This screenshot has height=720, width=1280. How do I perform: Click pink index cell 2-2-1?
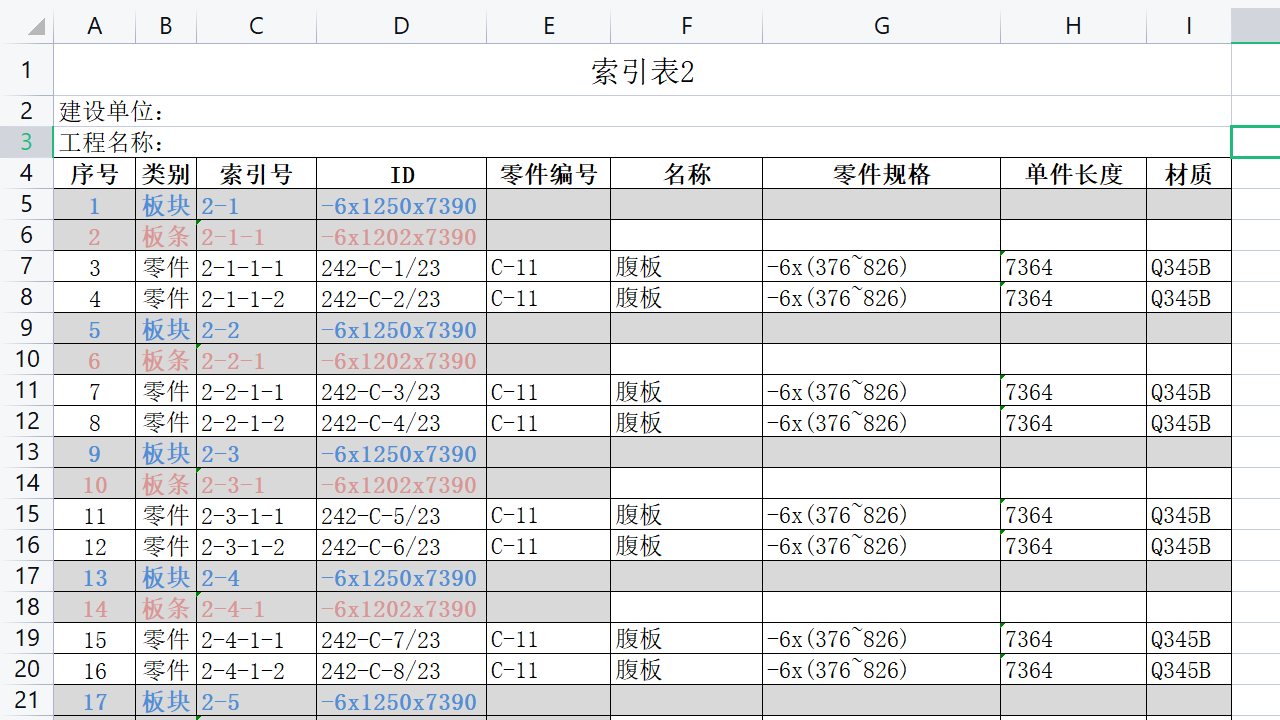[x=257, y=360]
